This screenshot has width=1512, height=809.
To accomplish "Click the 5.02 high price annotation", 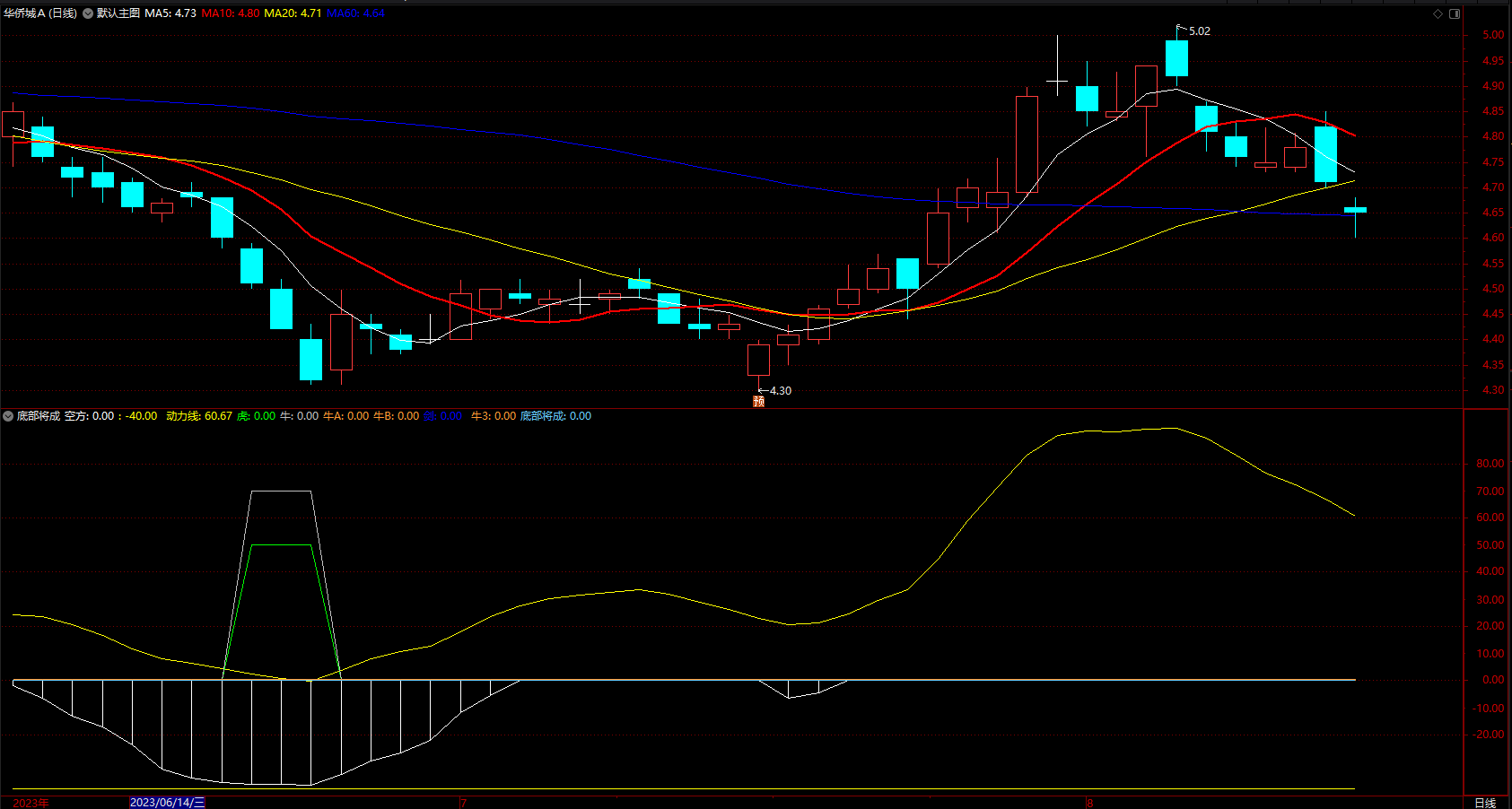I will [1199, 31].
